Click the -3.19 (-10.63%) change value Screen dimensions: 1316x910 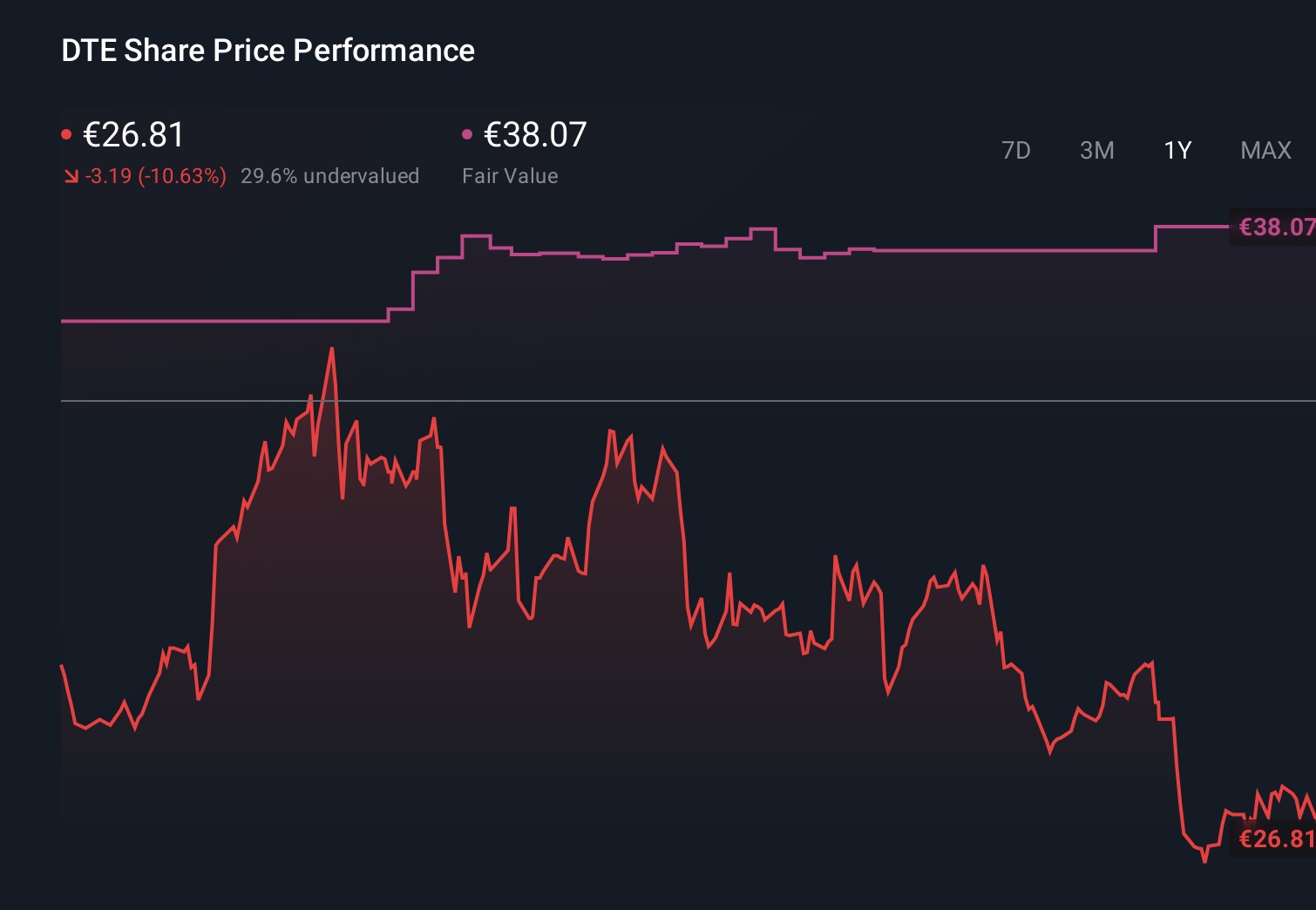coord(153,176)
